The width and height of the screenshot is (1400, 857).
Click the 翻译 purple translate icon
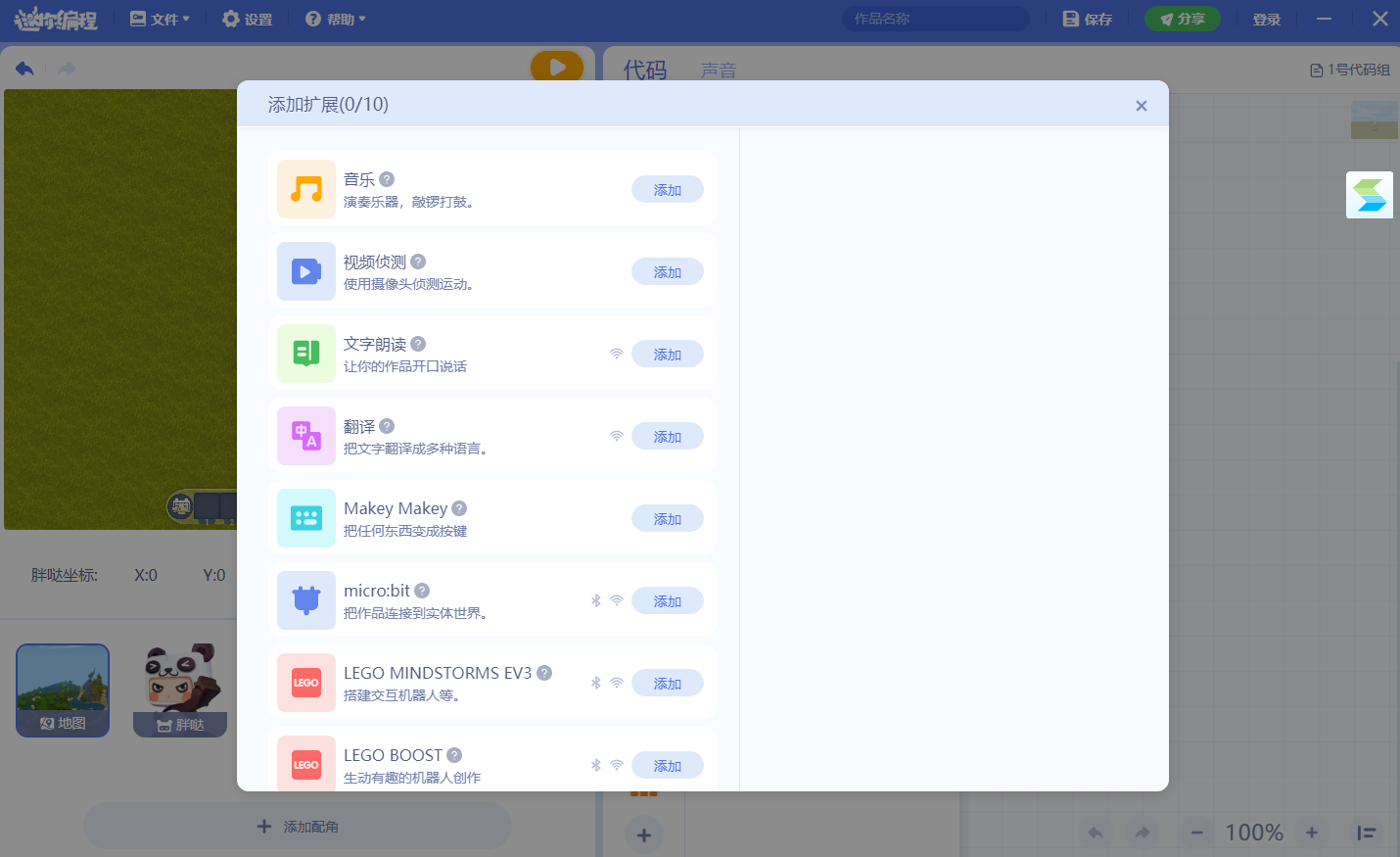306,436
